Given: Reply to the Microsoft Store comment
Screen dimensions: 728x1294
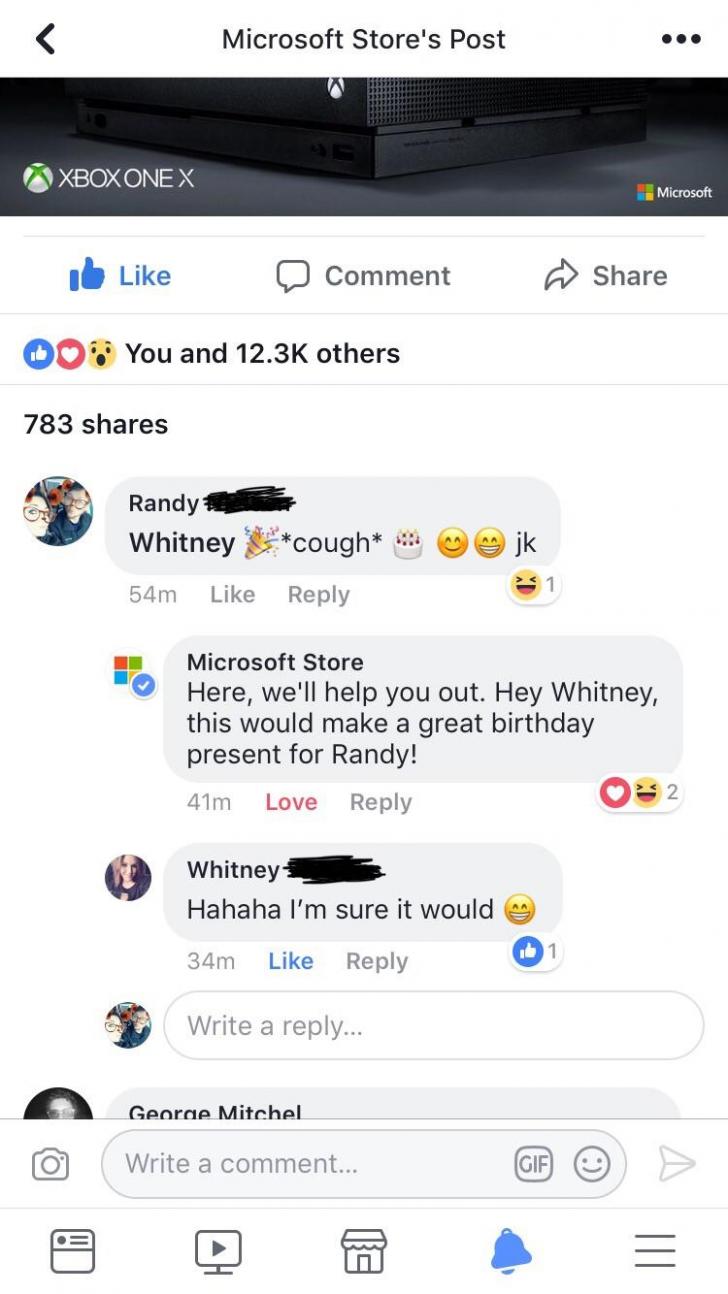Looking at the screenshot, I should pos(380,802).
